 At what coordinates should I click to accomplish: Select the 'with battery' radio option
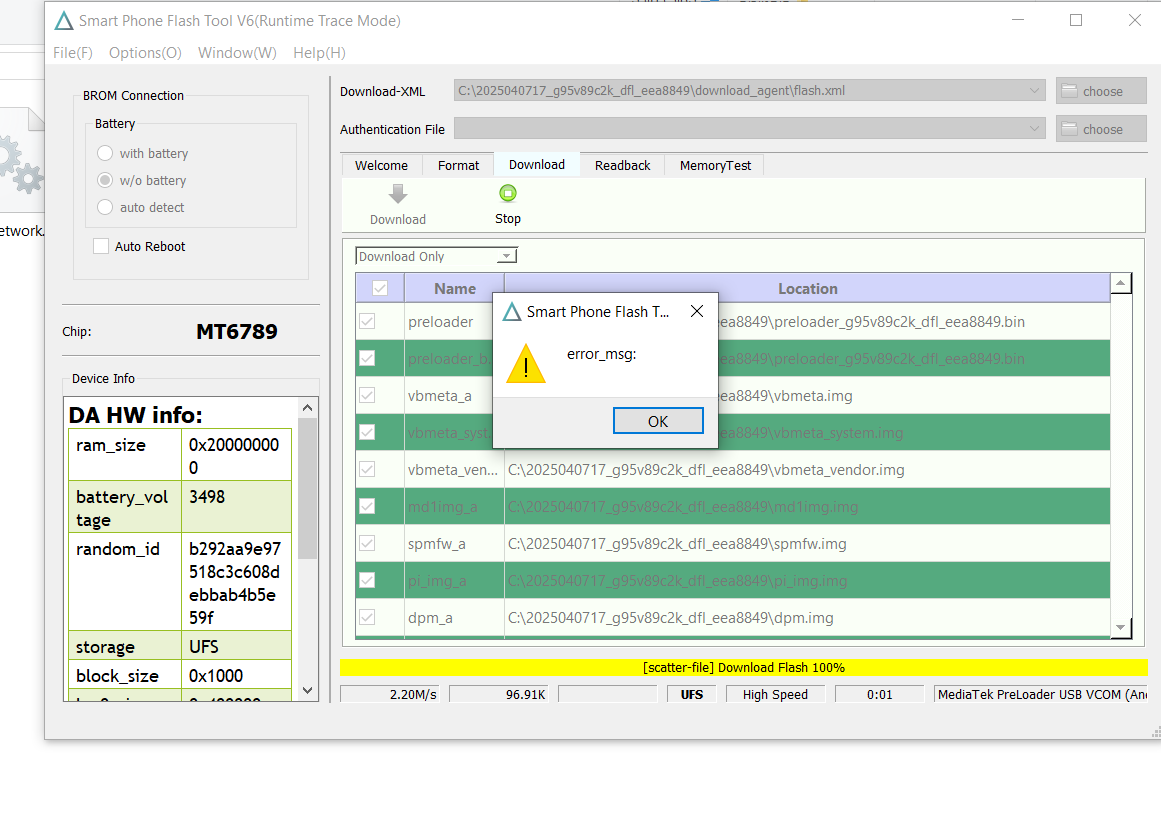point(105,153)
